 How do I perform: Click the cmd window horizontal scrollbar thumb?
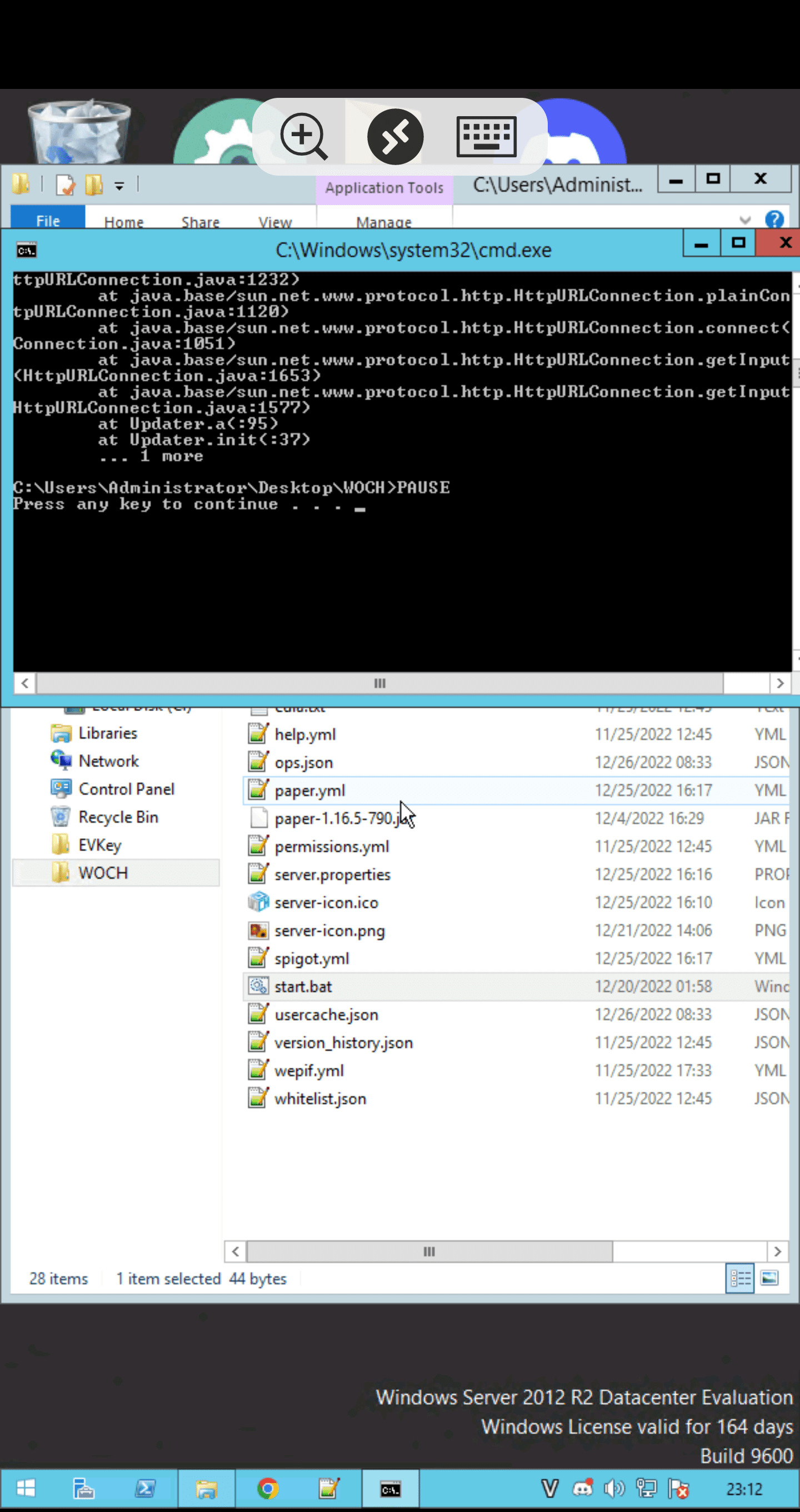tap(379, 683)
